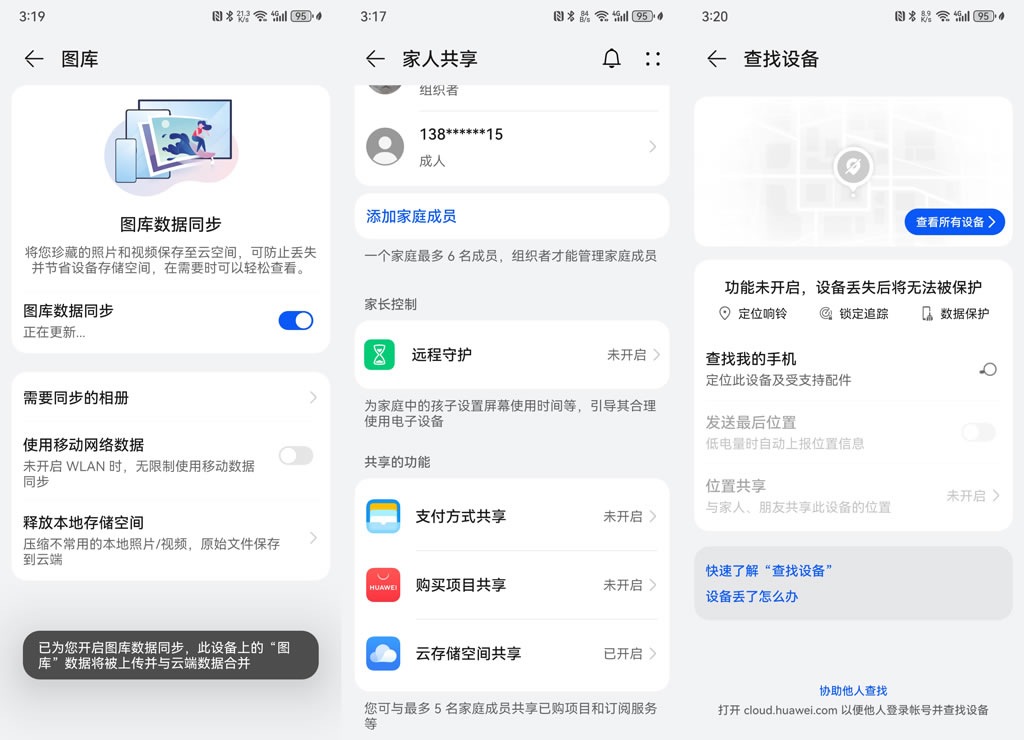Disable the 图库数据同步 switch

(x=295, y=320)
